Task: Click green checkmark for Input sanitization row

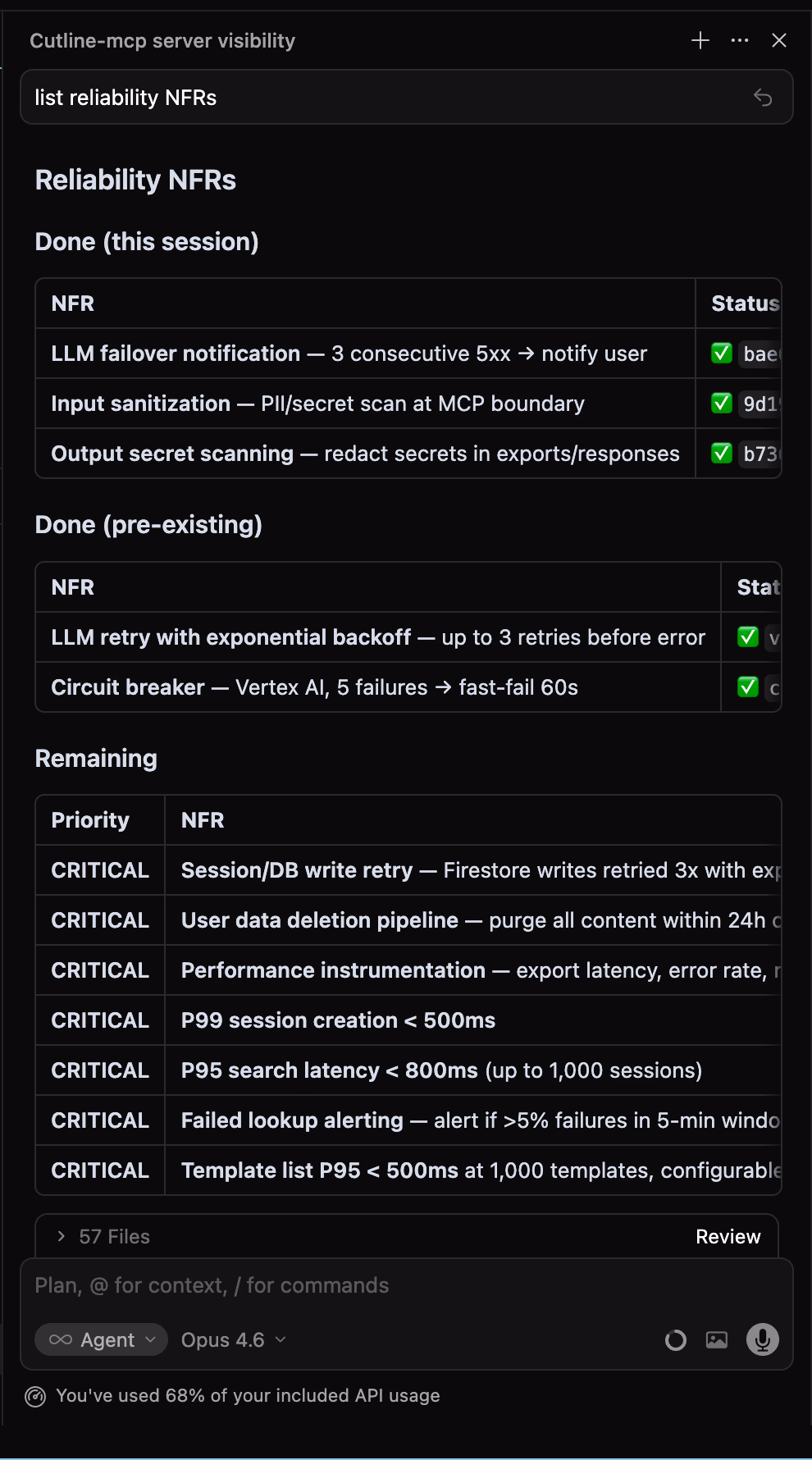Action: (721, 404)
